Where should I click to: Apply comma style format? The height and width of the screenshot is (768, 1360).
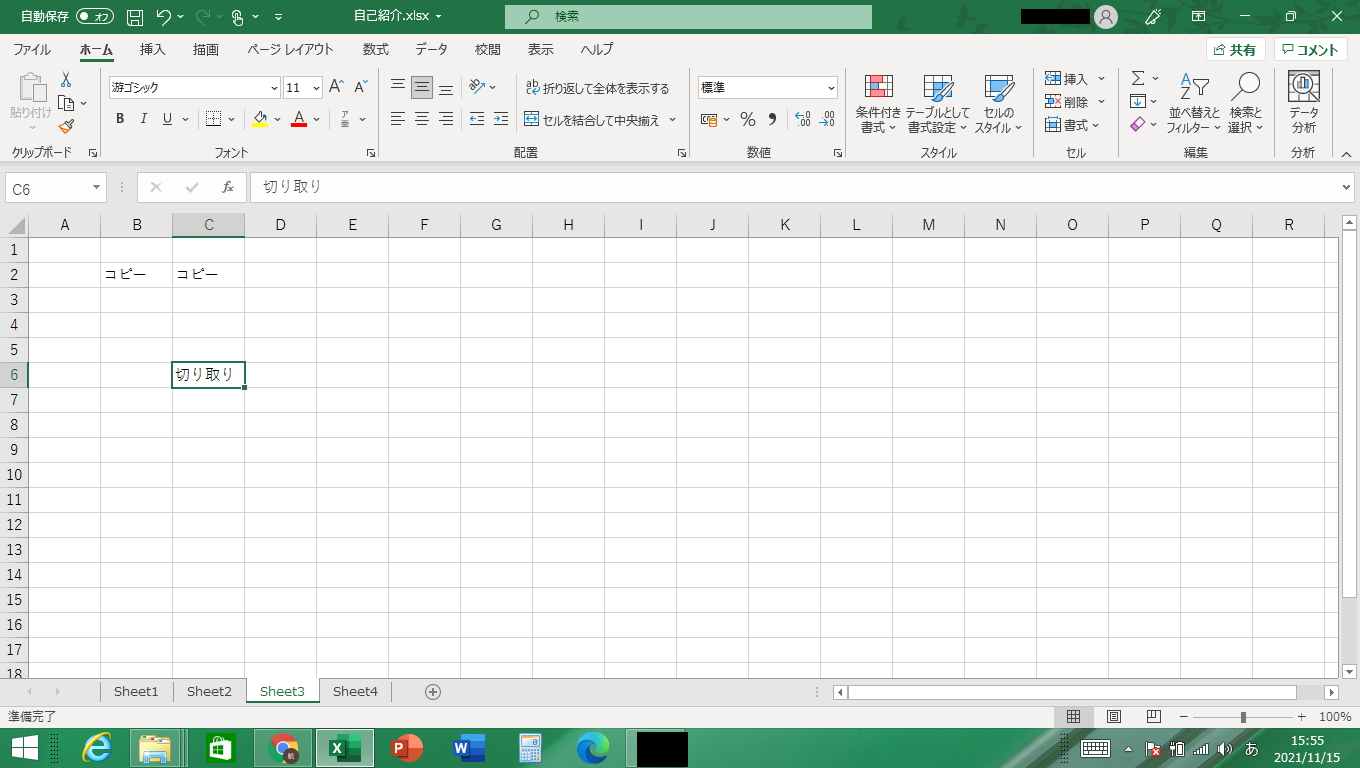[x=772, y=119]
